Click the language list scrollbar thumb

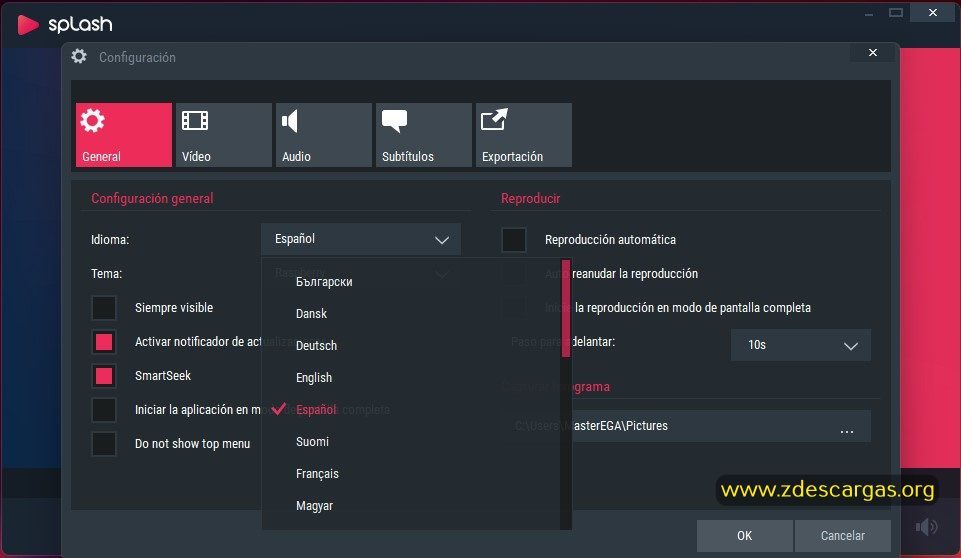pyautogui.click(x=566, y=308)
